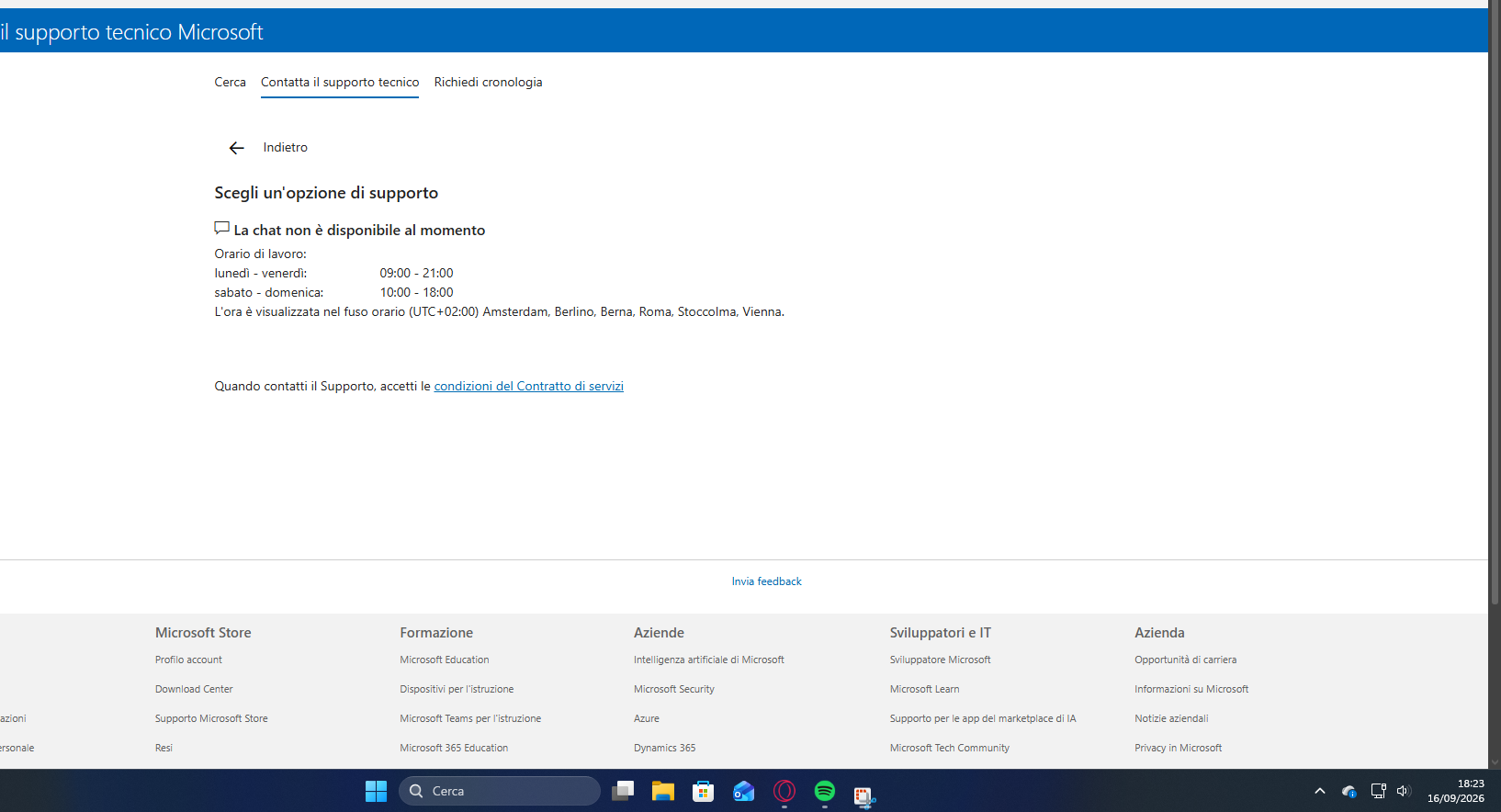Launch File Explorer from the taskbar

(x=663, y=791)
